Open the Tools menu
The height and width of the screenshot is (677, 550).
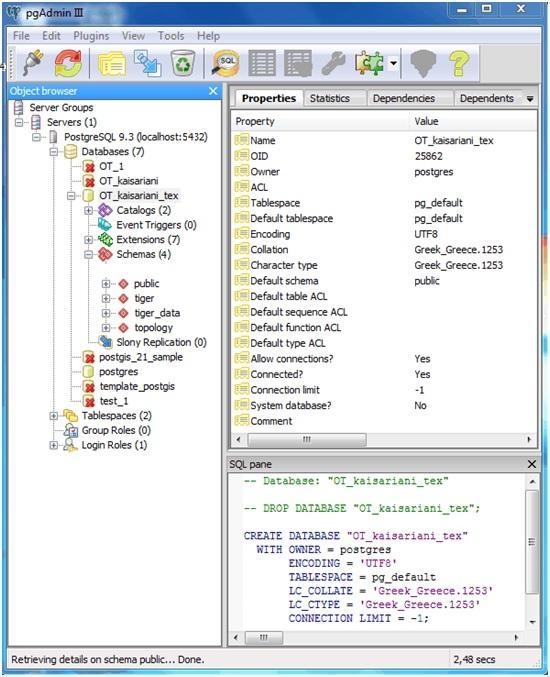point(171,36)
